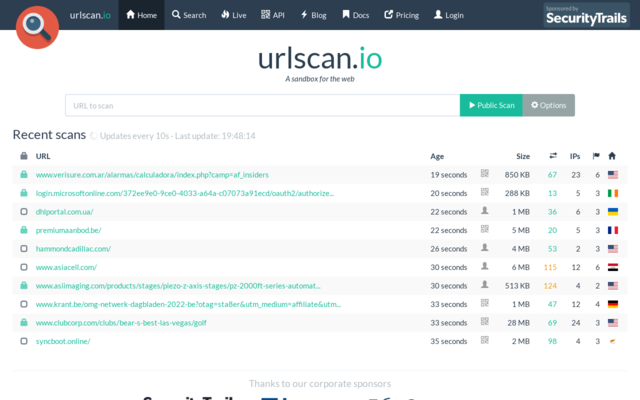Open the Blog nav item

[313, 15]
